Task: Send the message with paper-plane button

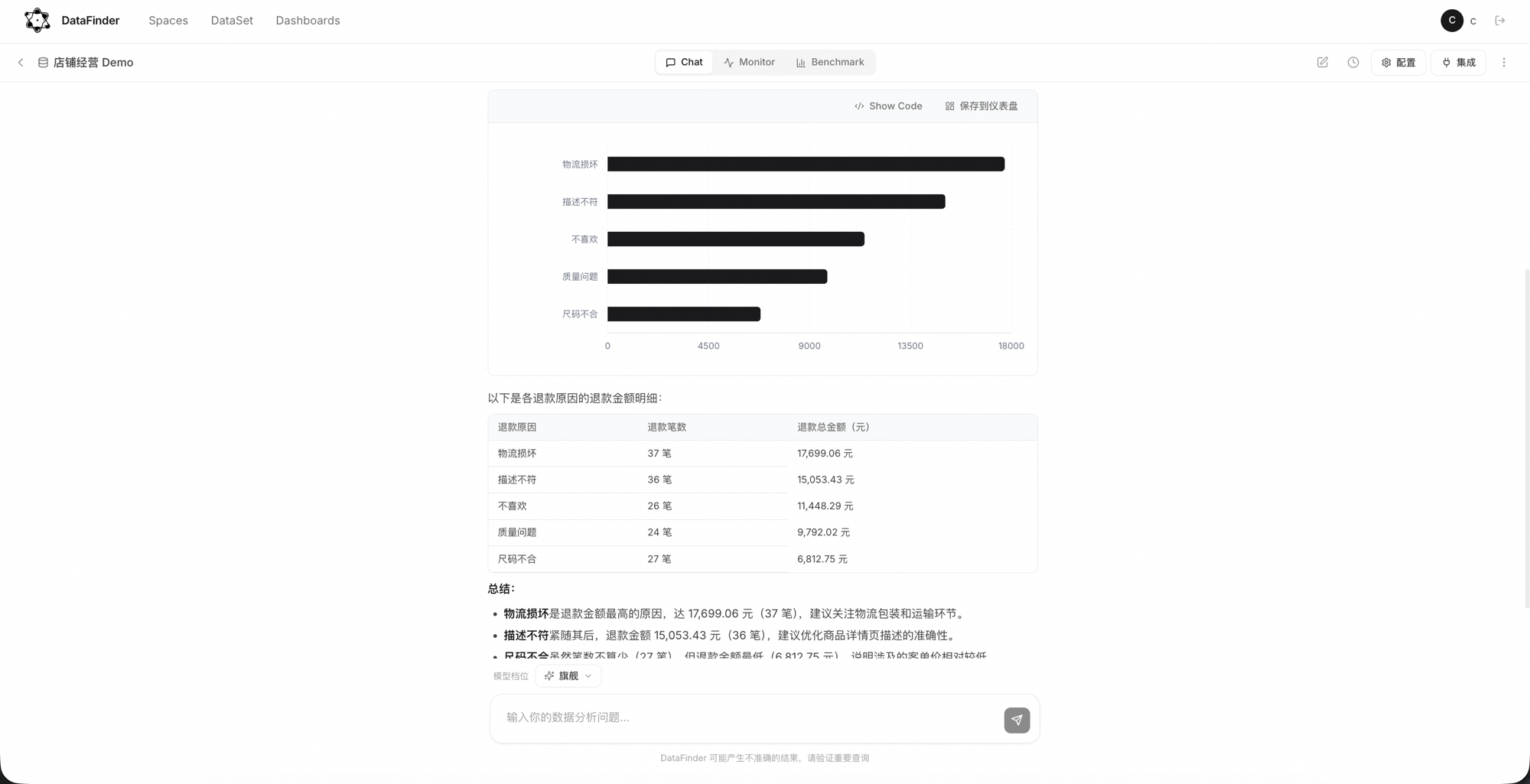Action: (x=1017, y=720)
